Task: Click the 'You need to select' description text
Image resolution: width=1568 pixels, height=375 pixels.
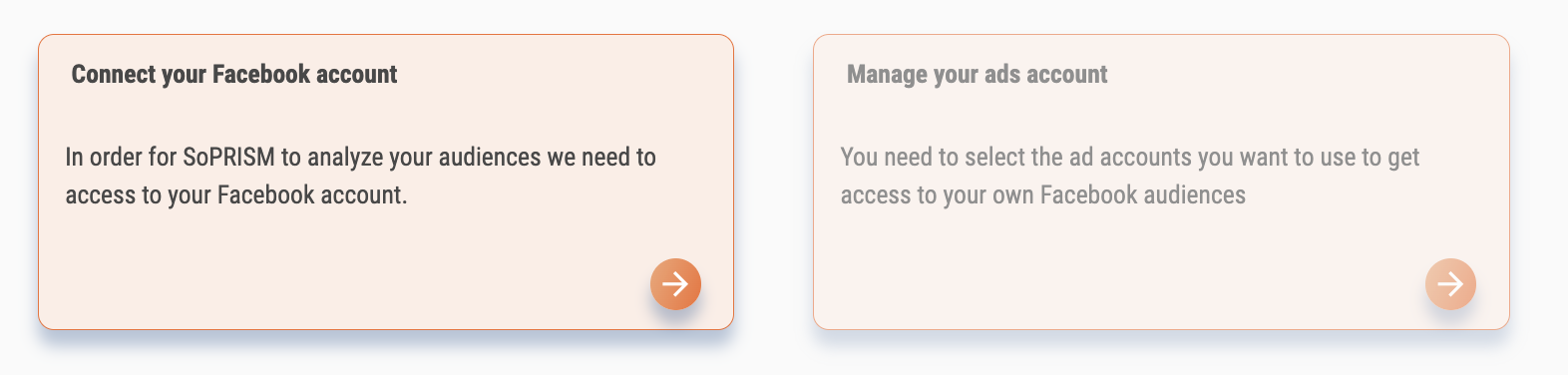Action: click(x=1130, y=176)
